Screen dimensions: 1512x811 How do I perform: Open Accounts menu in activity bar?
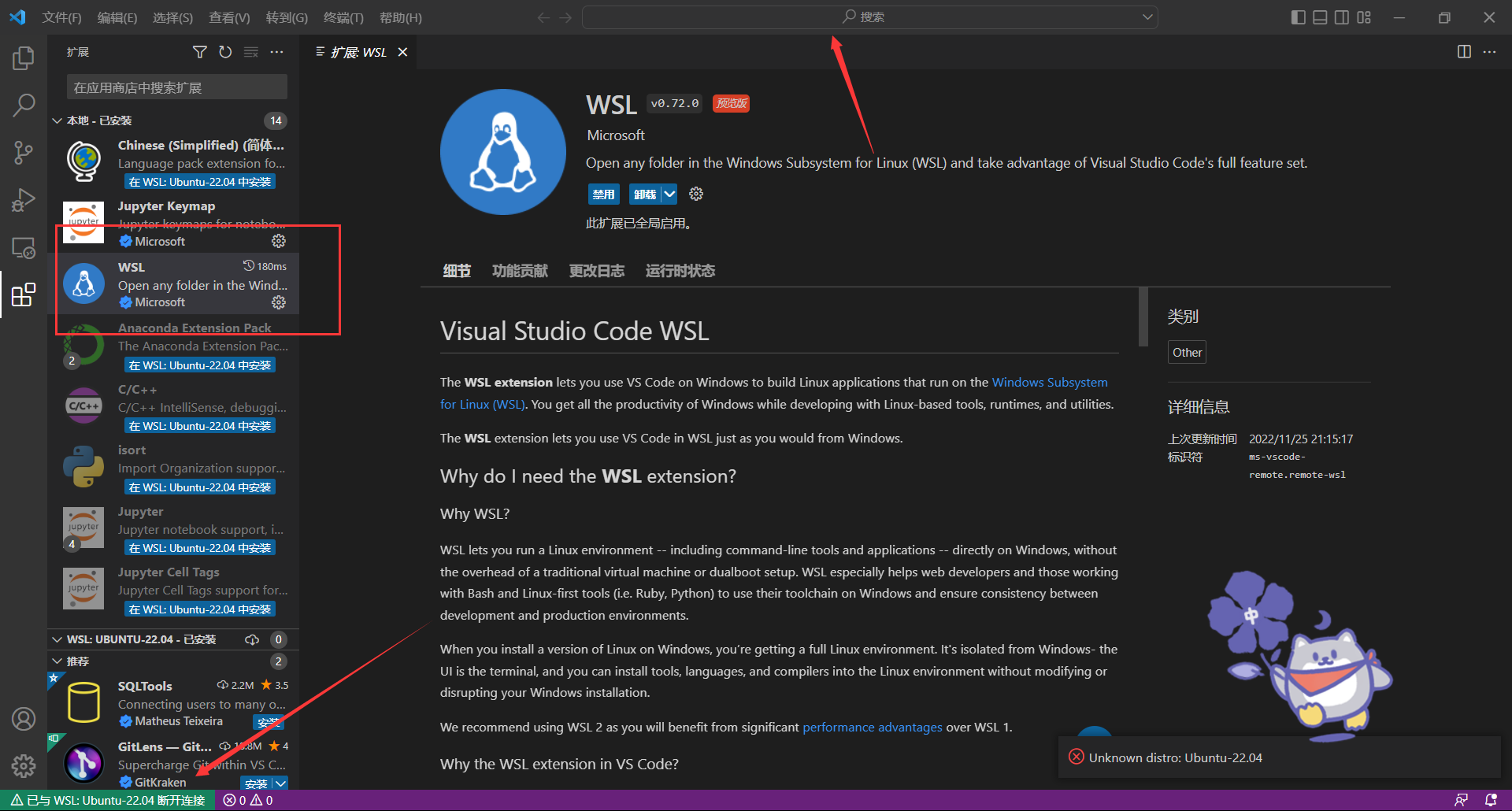pyautogui.click(x=24, y=719)
